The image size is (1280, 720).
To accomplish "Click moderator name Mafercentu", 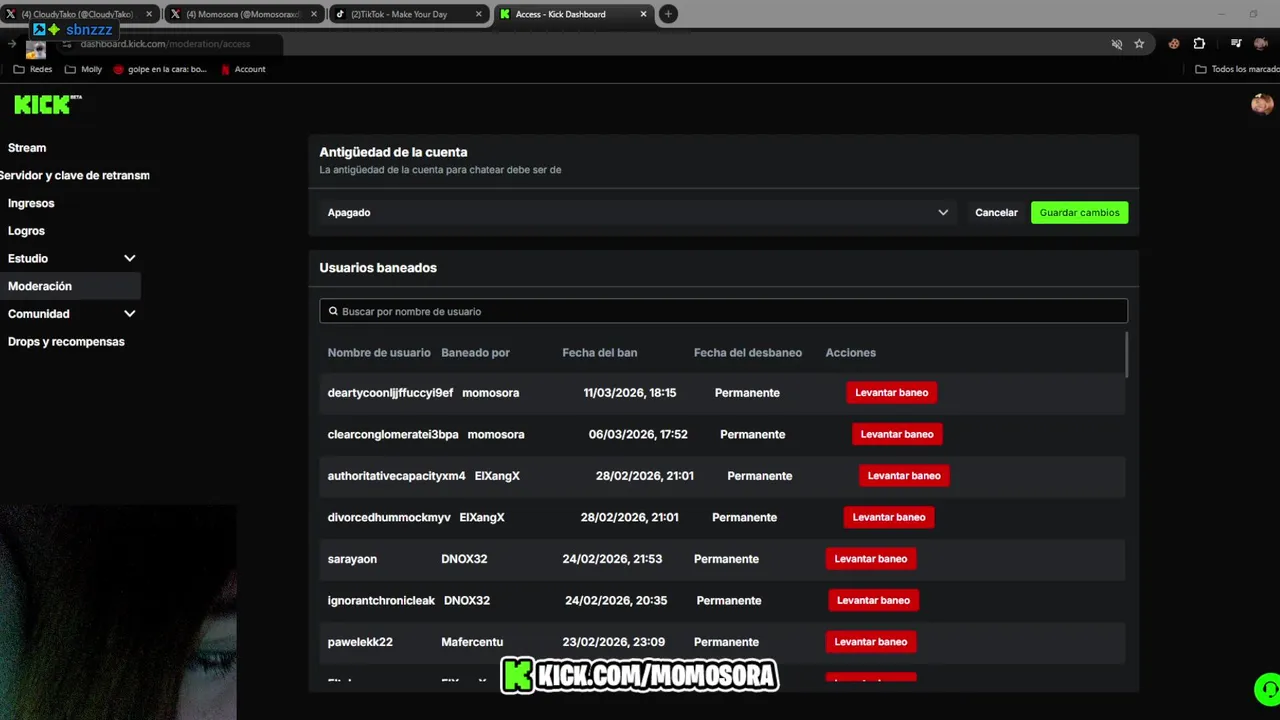I will pos(472,642).
